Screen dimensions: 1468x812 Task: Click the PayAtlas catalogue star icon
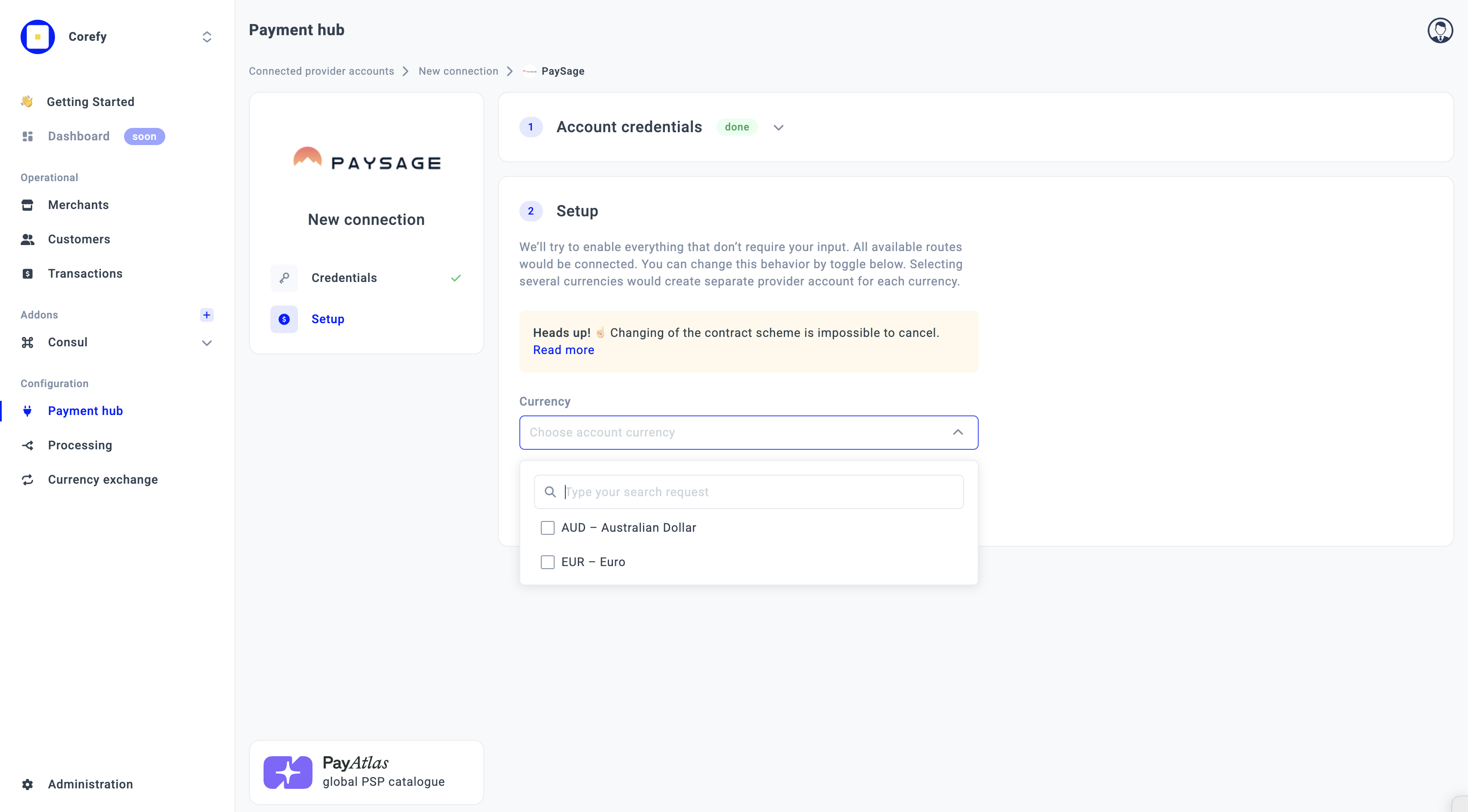(x=288, y=772)
